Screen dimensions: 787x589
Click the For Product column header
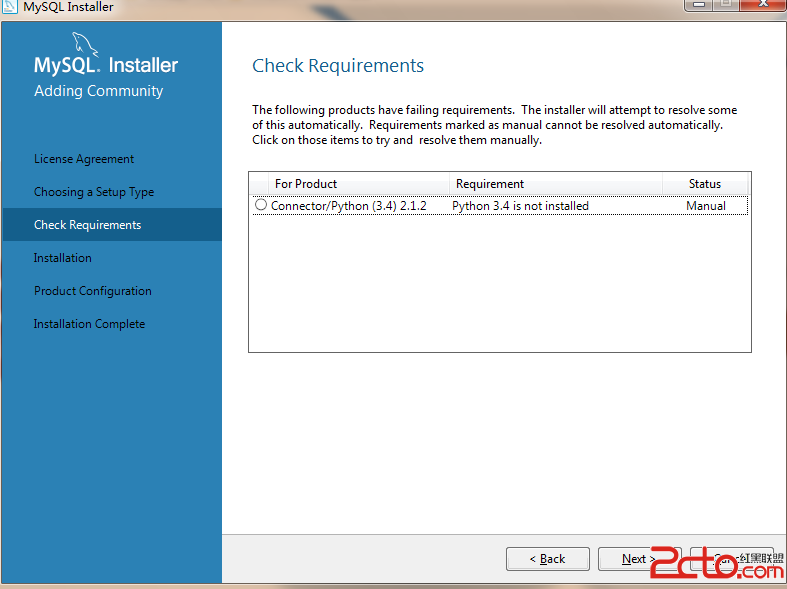pos(359,184)
